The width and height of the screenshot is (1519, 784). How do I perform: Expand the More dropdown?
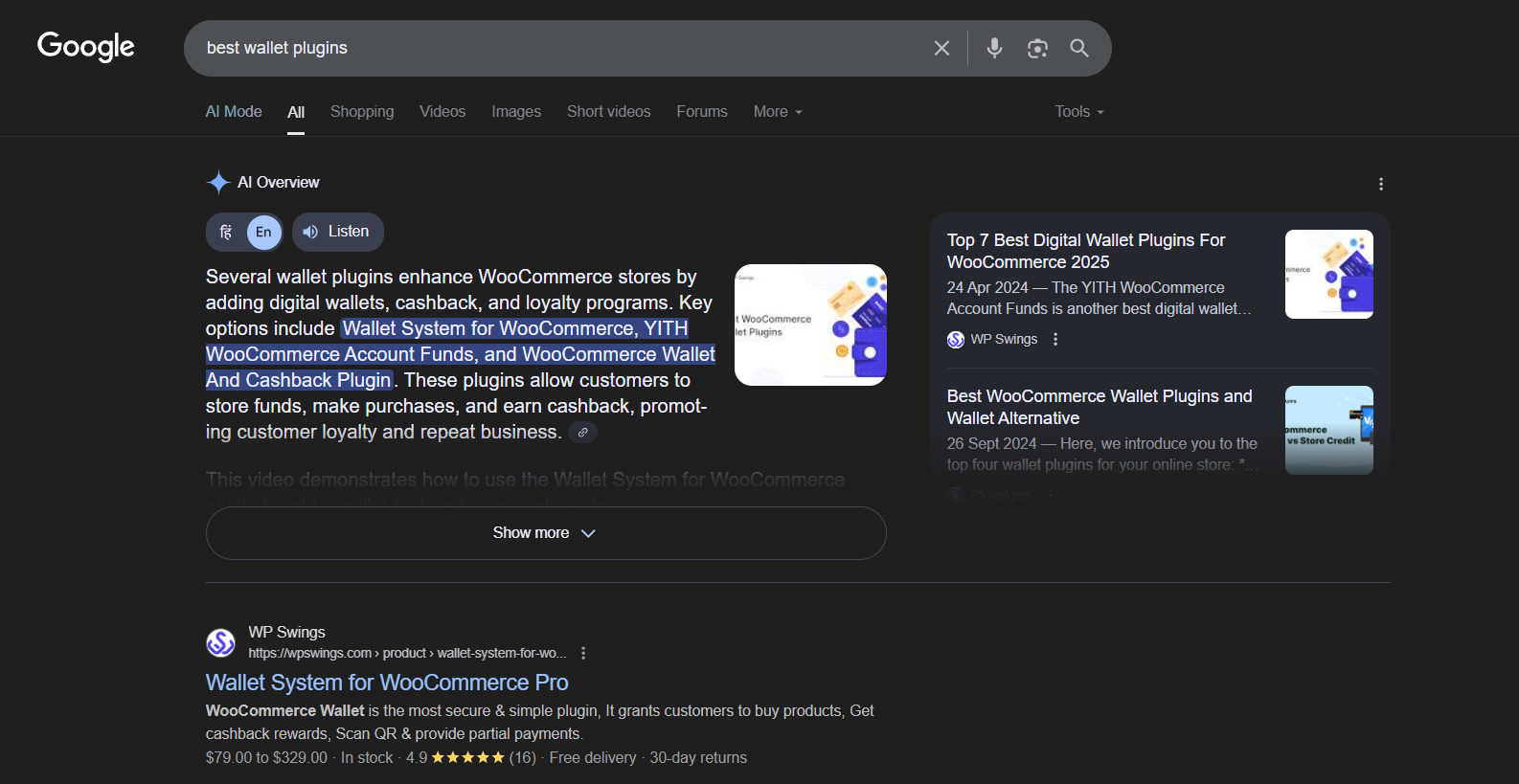778,112
